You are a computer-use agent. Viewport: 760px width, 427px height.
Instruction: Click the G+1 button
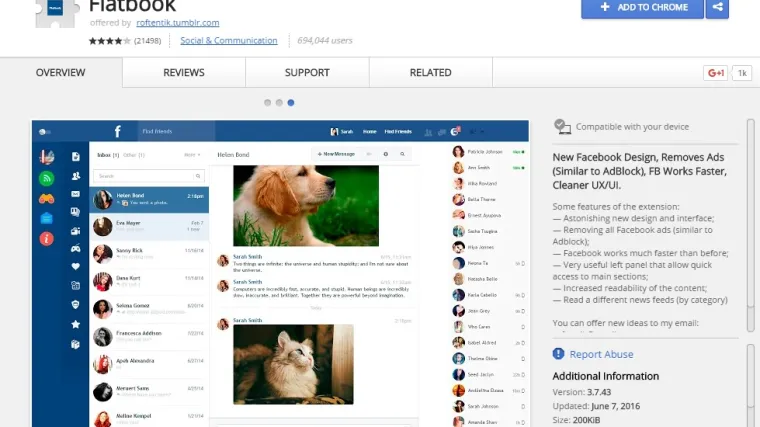[715, 73]
